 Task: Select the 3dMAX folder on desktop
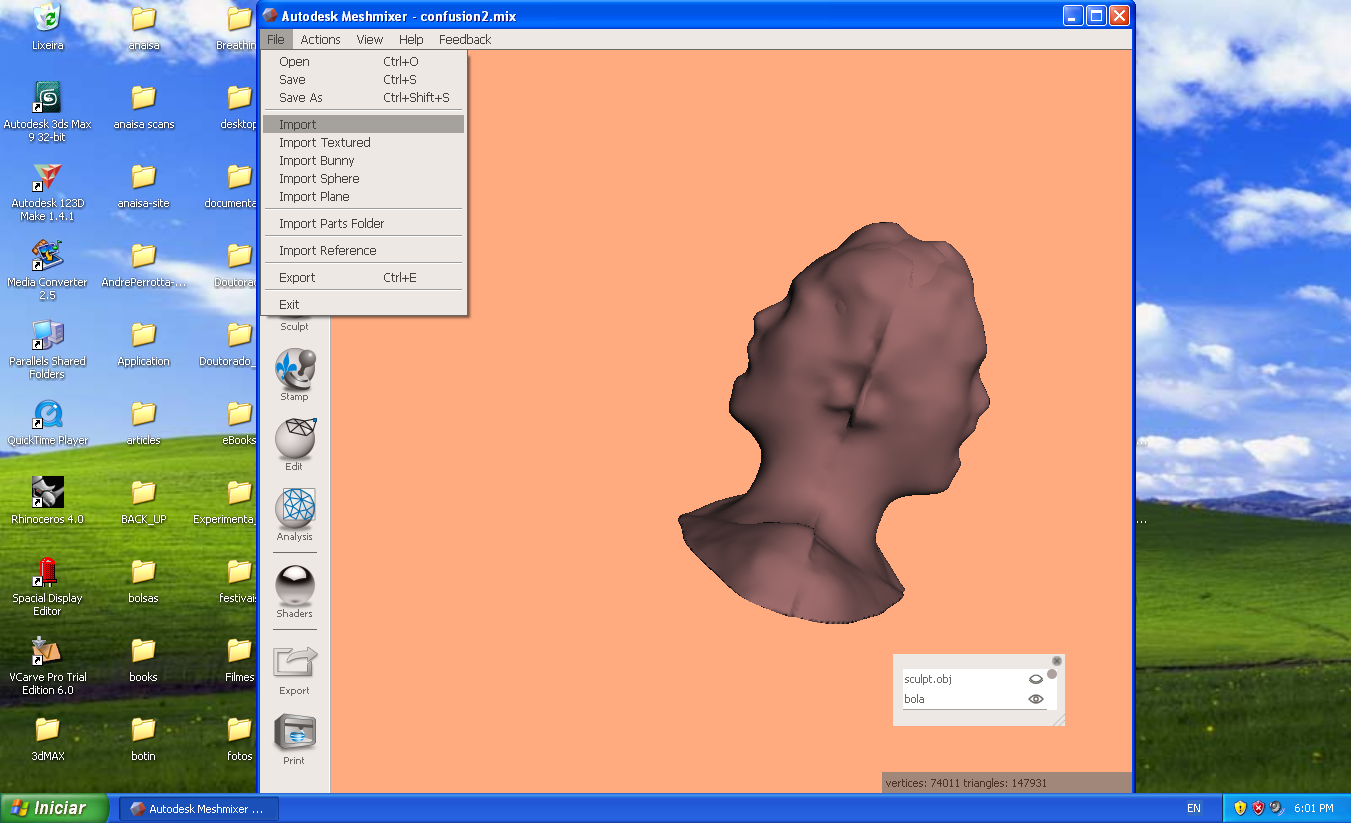[x=47, y=737]
